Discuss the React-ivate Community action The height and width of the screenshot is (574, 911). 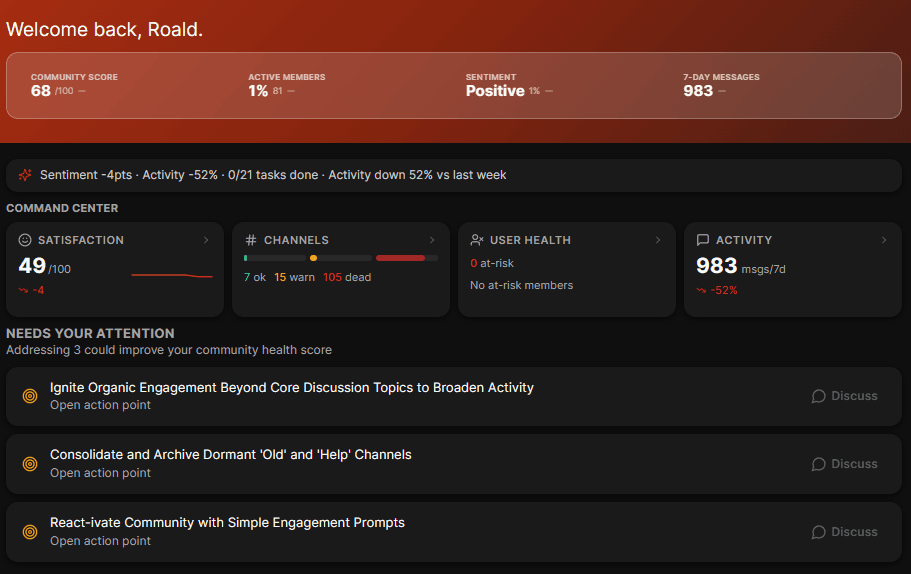coord(844,532)
